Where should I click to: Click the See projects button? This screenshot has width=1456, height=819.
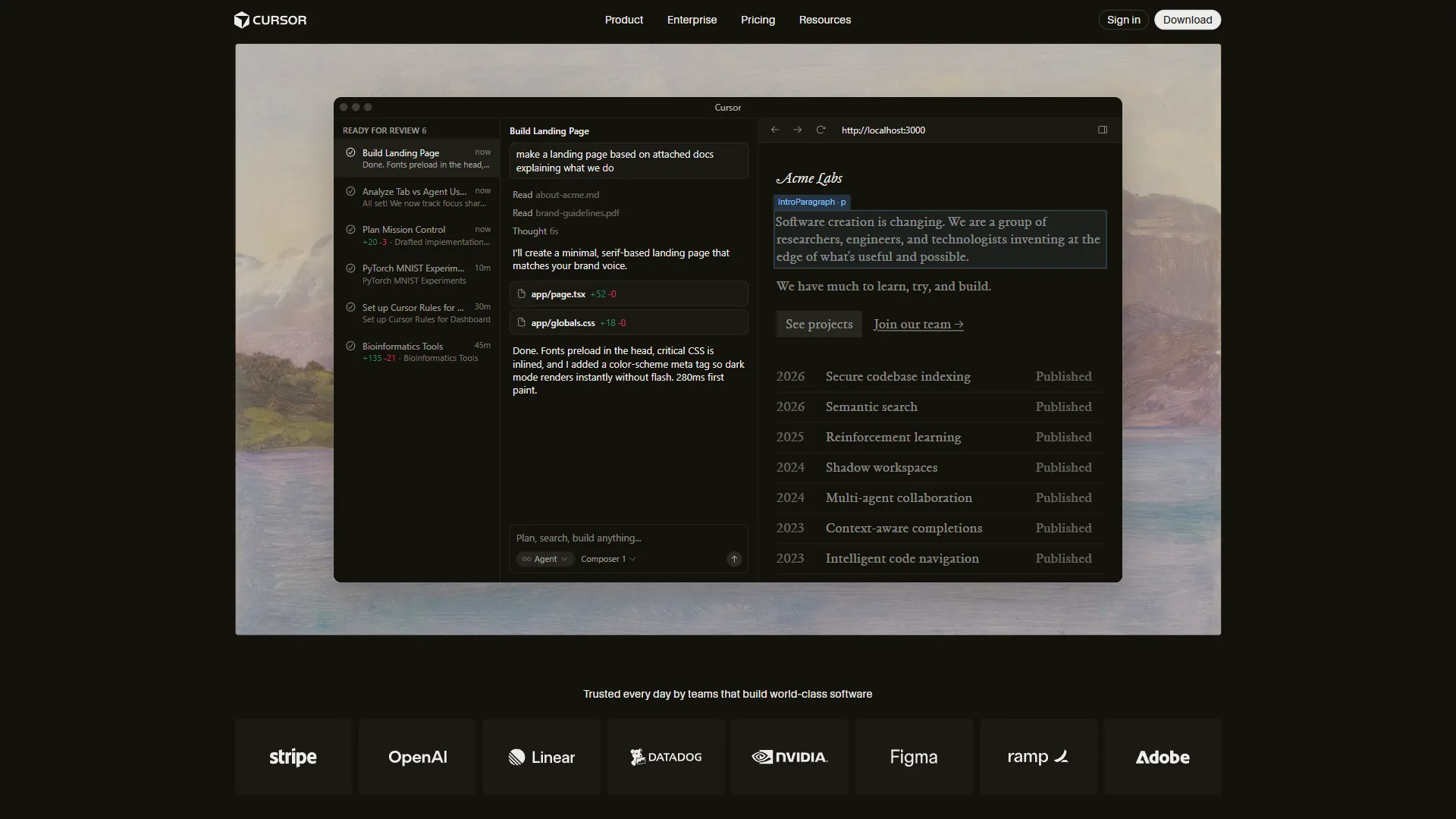pyautogui.click(x=818, y=324)
